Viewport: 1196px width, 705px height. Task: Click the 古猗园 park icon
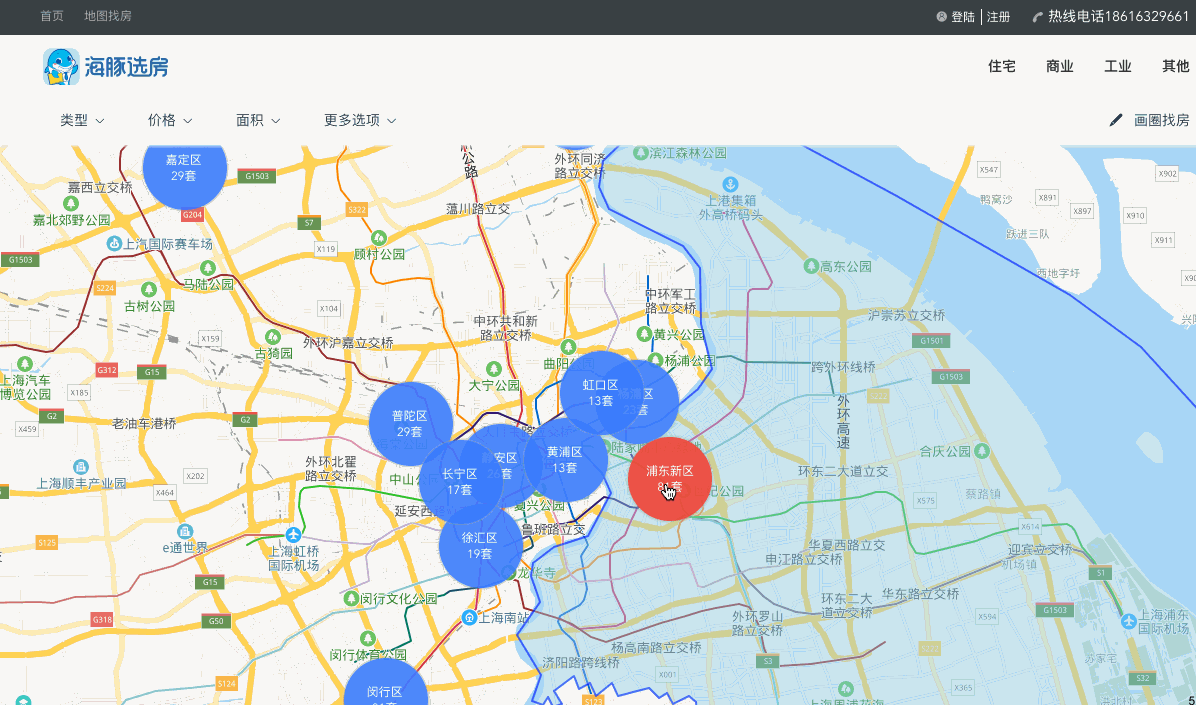click(x=272, y=336)
